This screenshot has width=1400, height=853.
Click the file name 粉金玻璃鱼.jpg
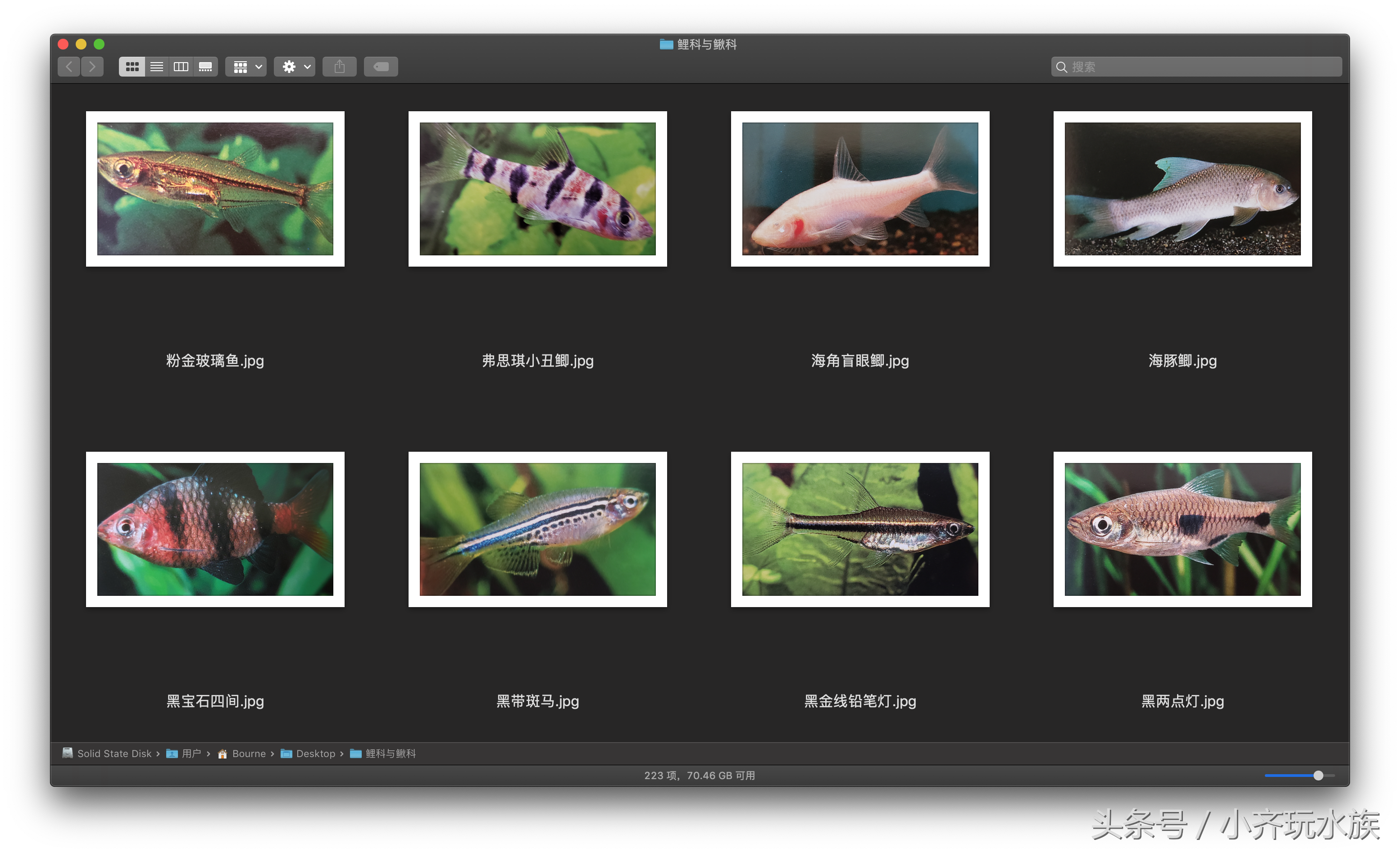(x=215, y=361)
